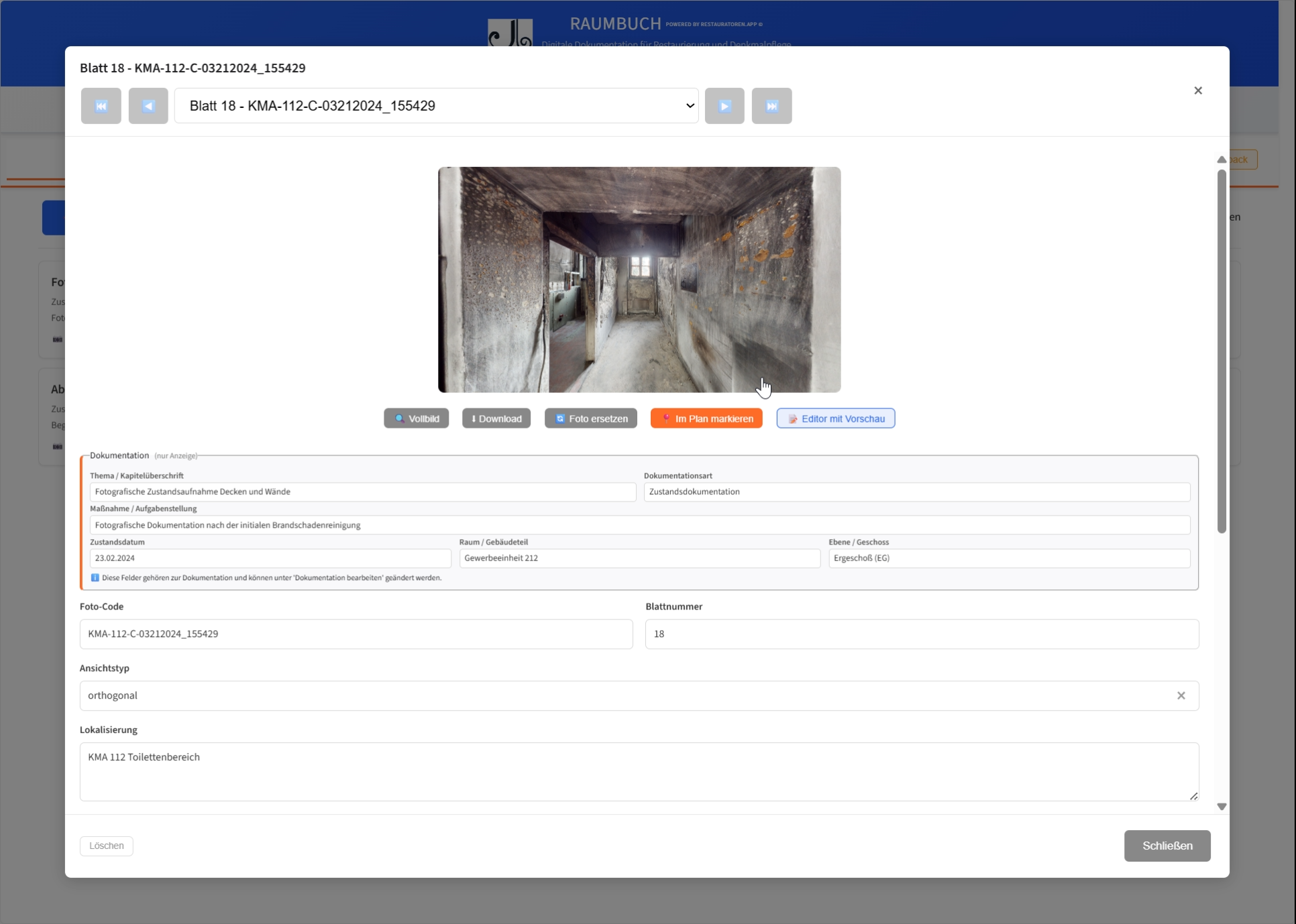Jump to last sheet with skip-forward icon

[x=771, y=106]
